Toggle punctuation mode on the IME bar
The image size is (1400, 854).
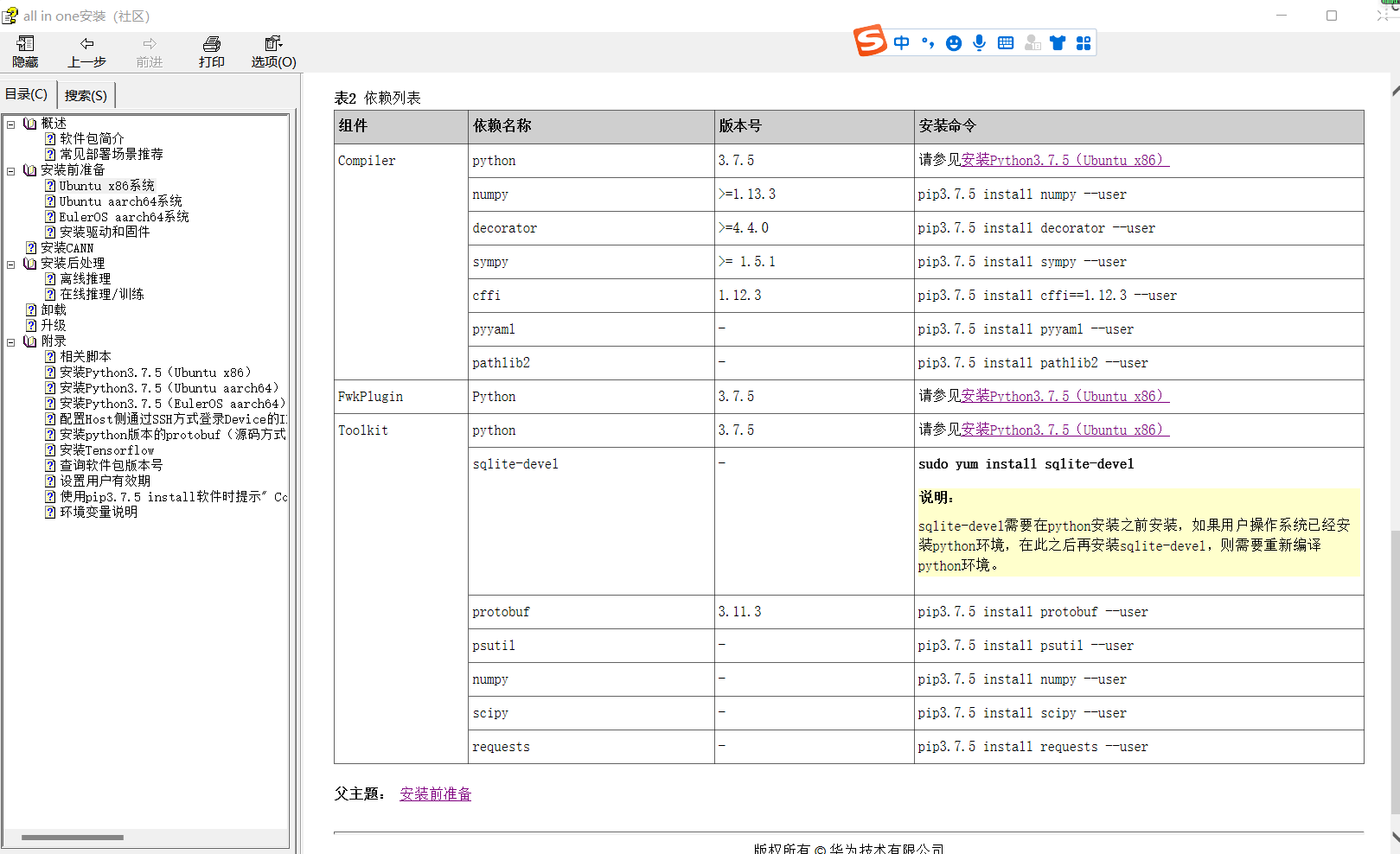(928, 43)
